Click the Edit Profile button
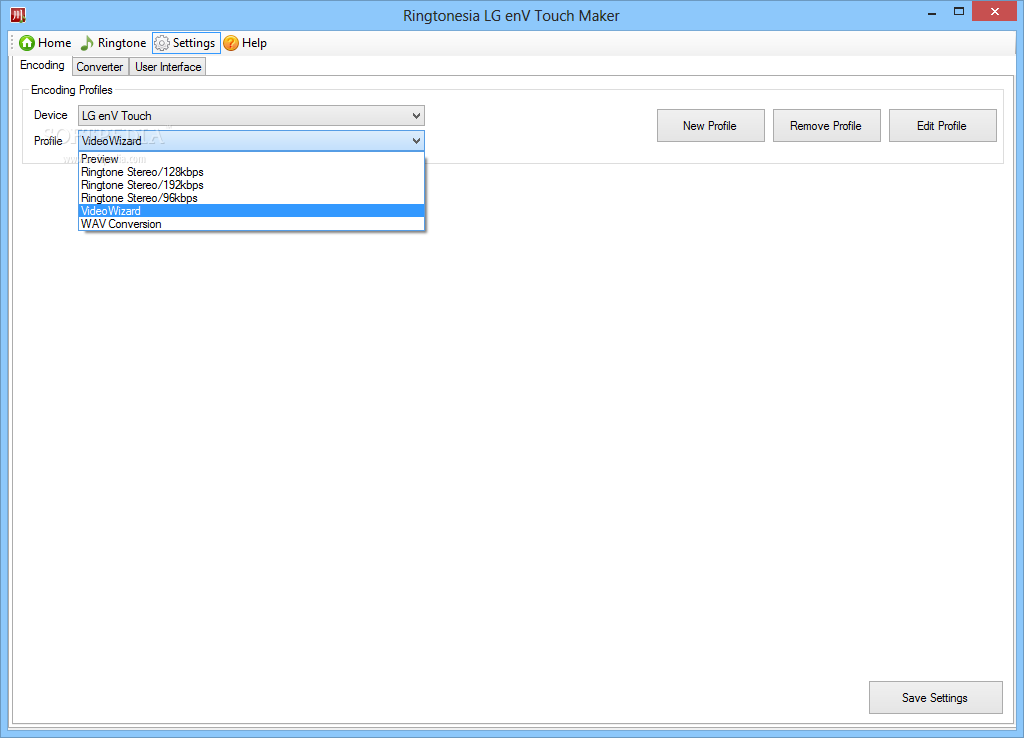 942,125
